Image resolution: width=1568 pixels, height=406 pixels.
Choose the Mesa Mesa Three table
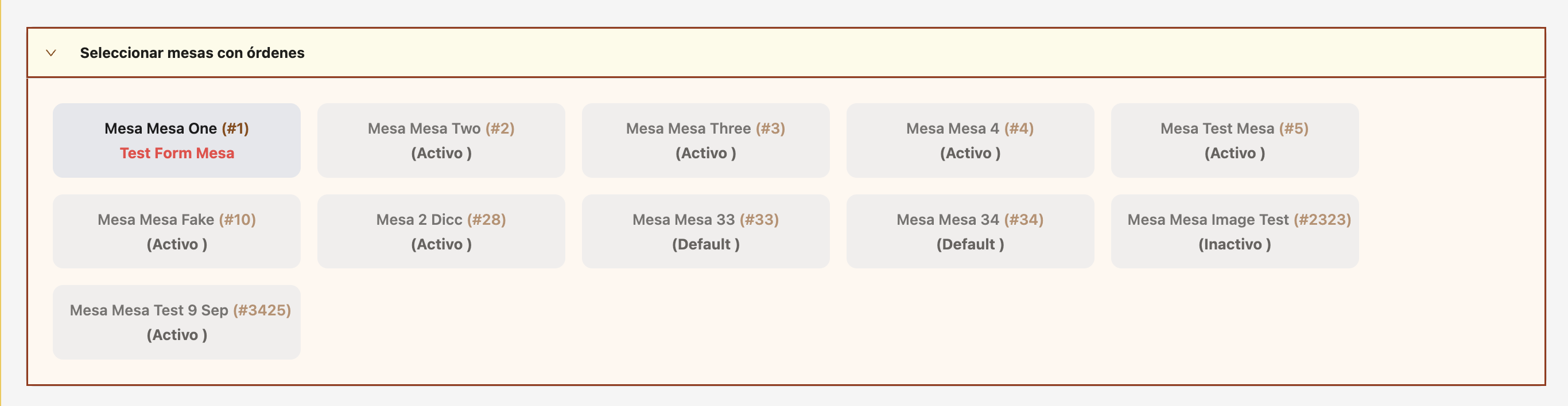(705, 140)
